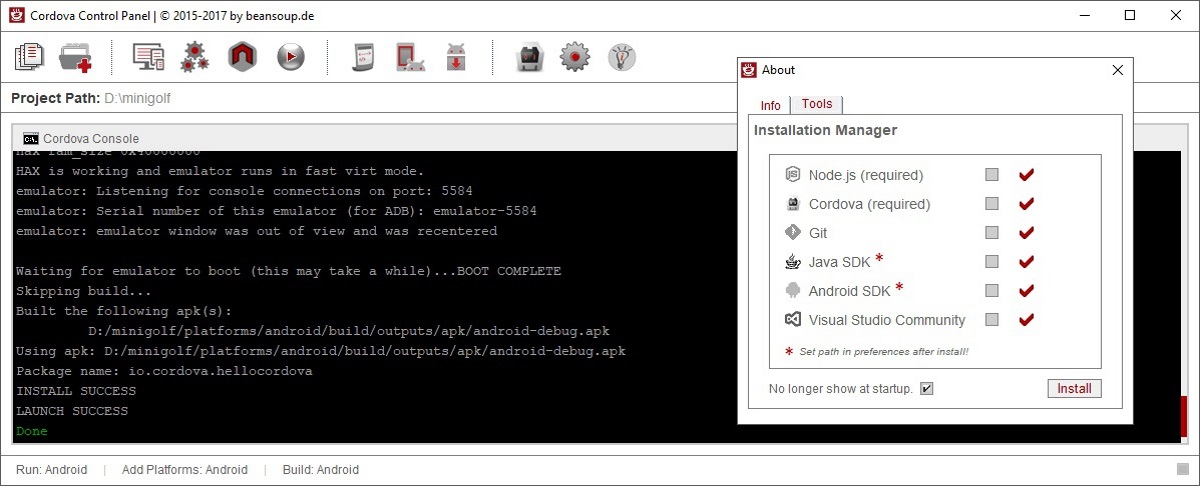This screenshot has height=486, width=1200.
Task: Tick the Node.js (required) checkbox
Action: click(x=992, y=175)
